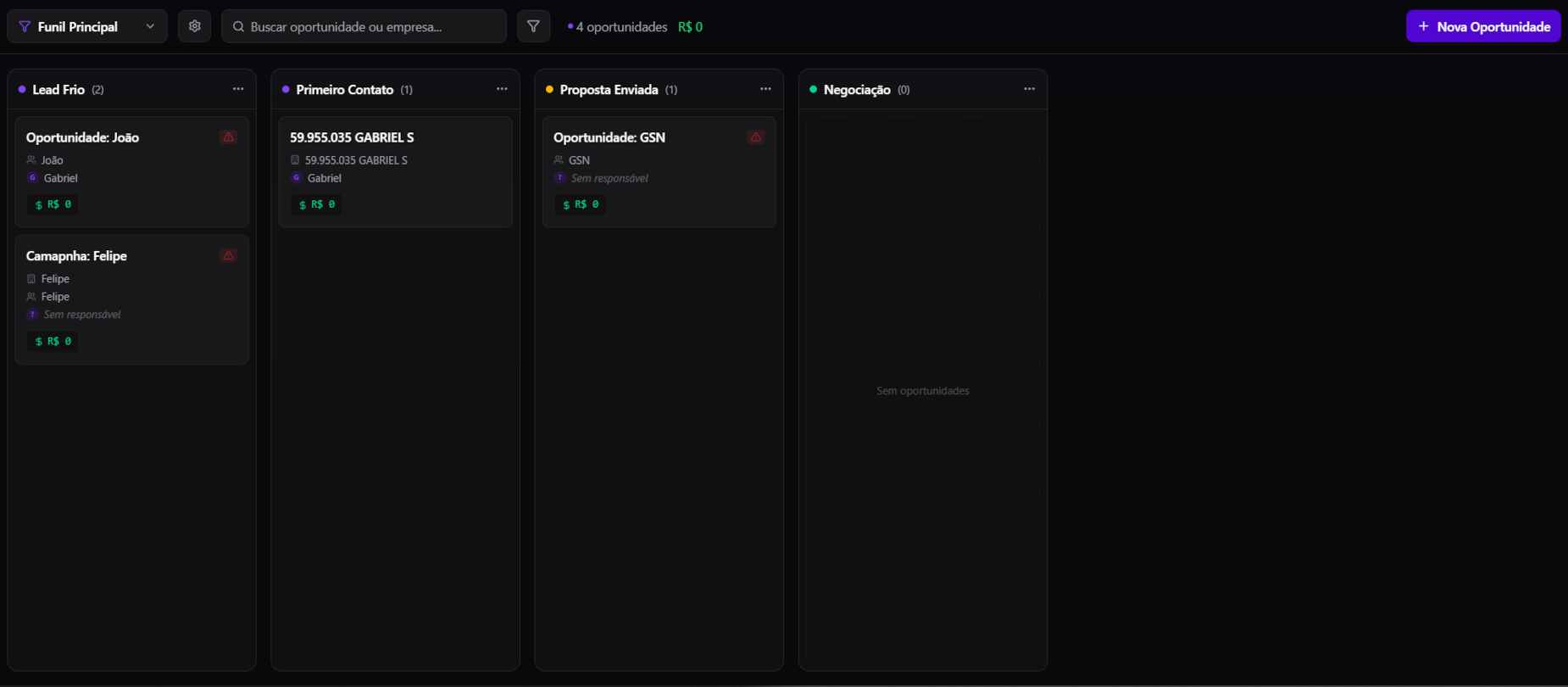Image resolution: width=1568 pixels, height=687 pixels.
Task: Click warning icon on Oportunidade: João card
Action: pyautogui.click(x=228, y=137)
